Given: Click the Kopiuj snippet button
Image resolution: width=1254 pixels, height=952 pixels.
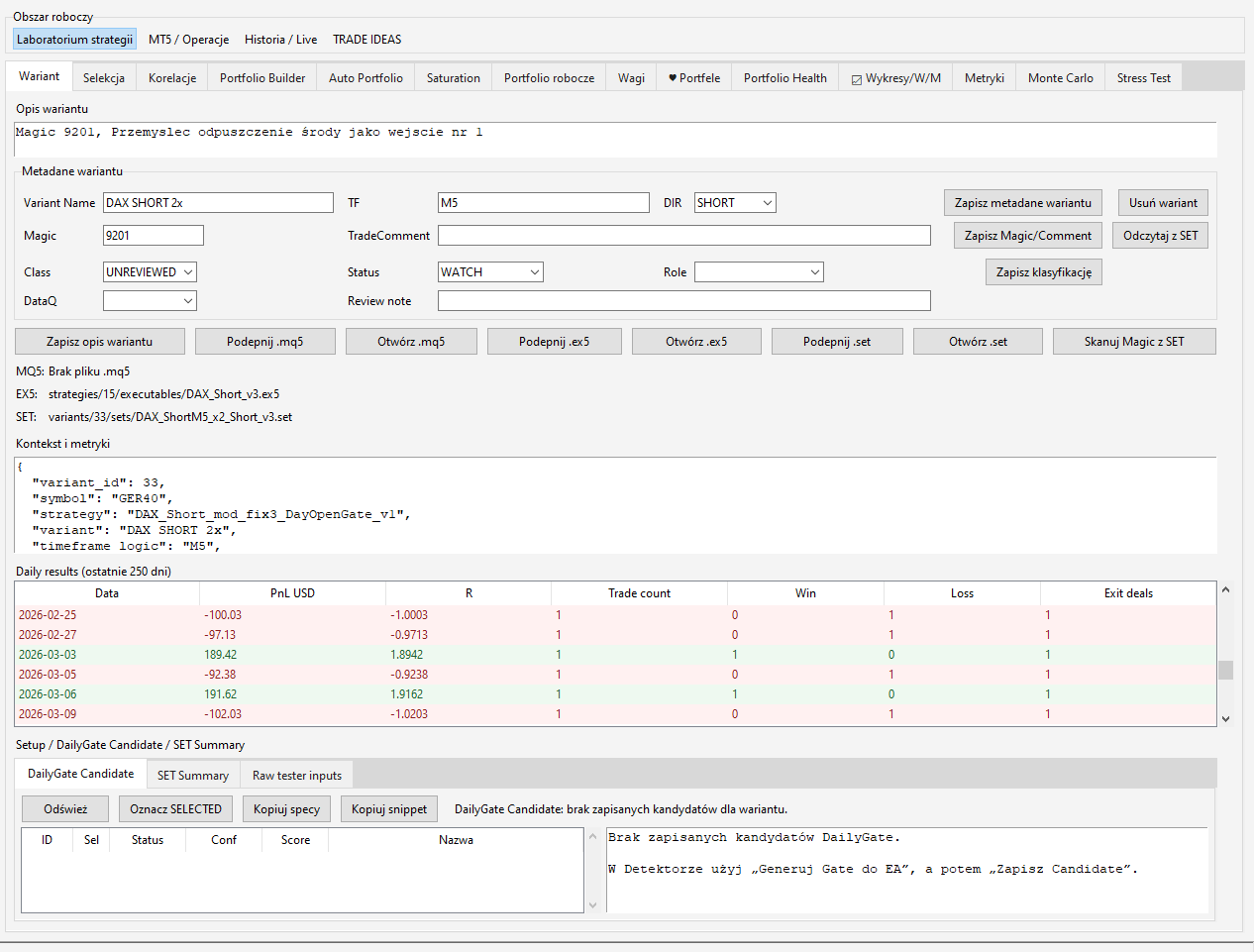Looking at the screenshot, I should (389, 809).
